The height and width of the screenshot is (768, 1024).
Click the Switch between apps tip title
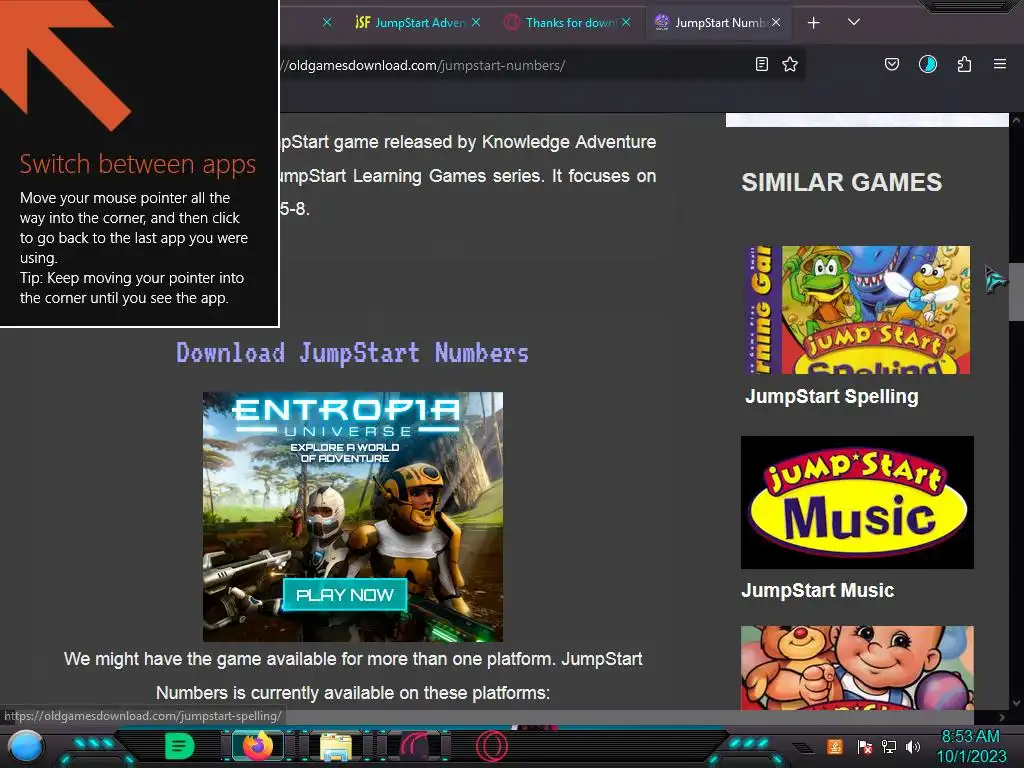pos(137,164)
